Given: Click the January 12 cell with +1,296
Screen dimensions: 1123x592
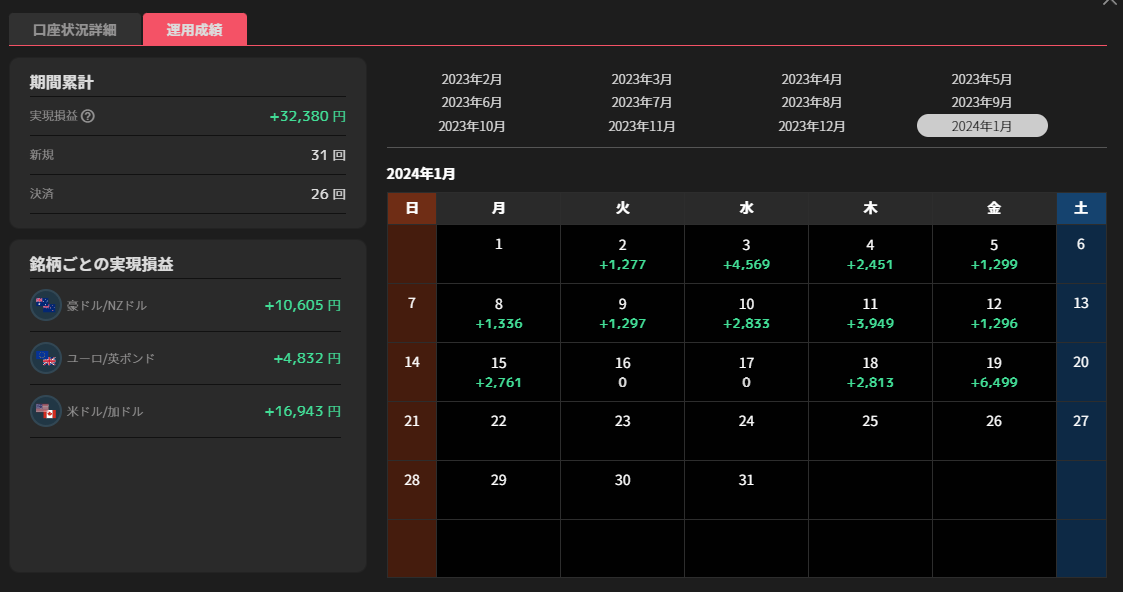Looking at the screenshot, I should (x=994, y=314).
